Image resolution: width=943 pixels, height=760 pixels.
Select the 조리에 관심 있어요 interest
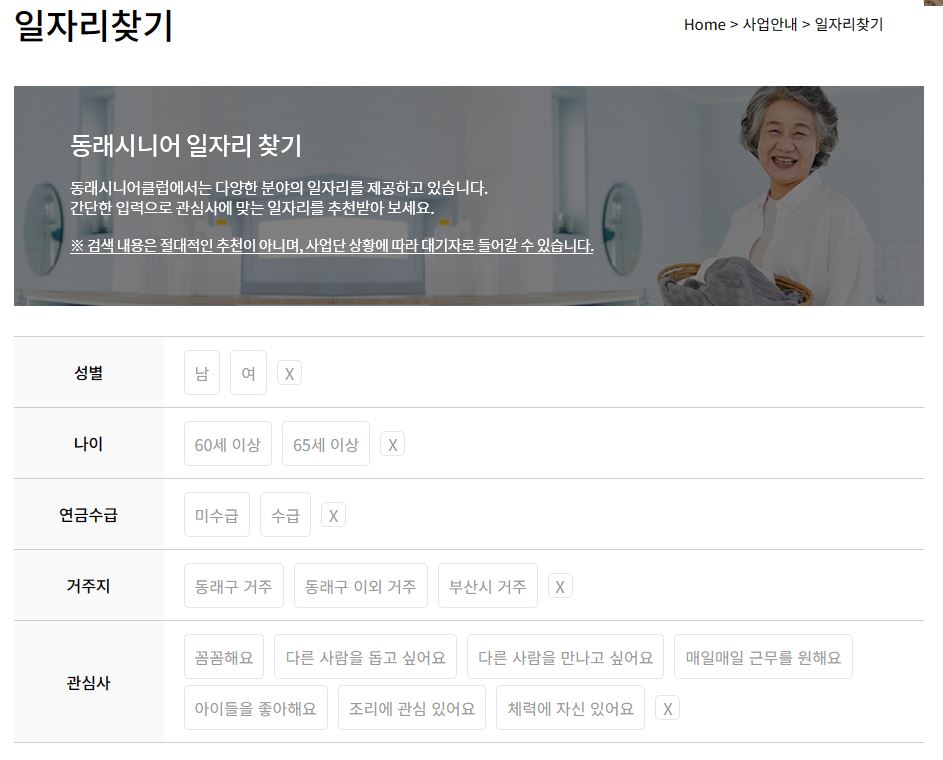pos(411,707)
